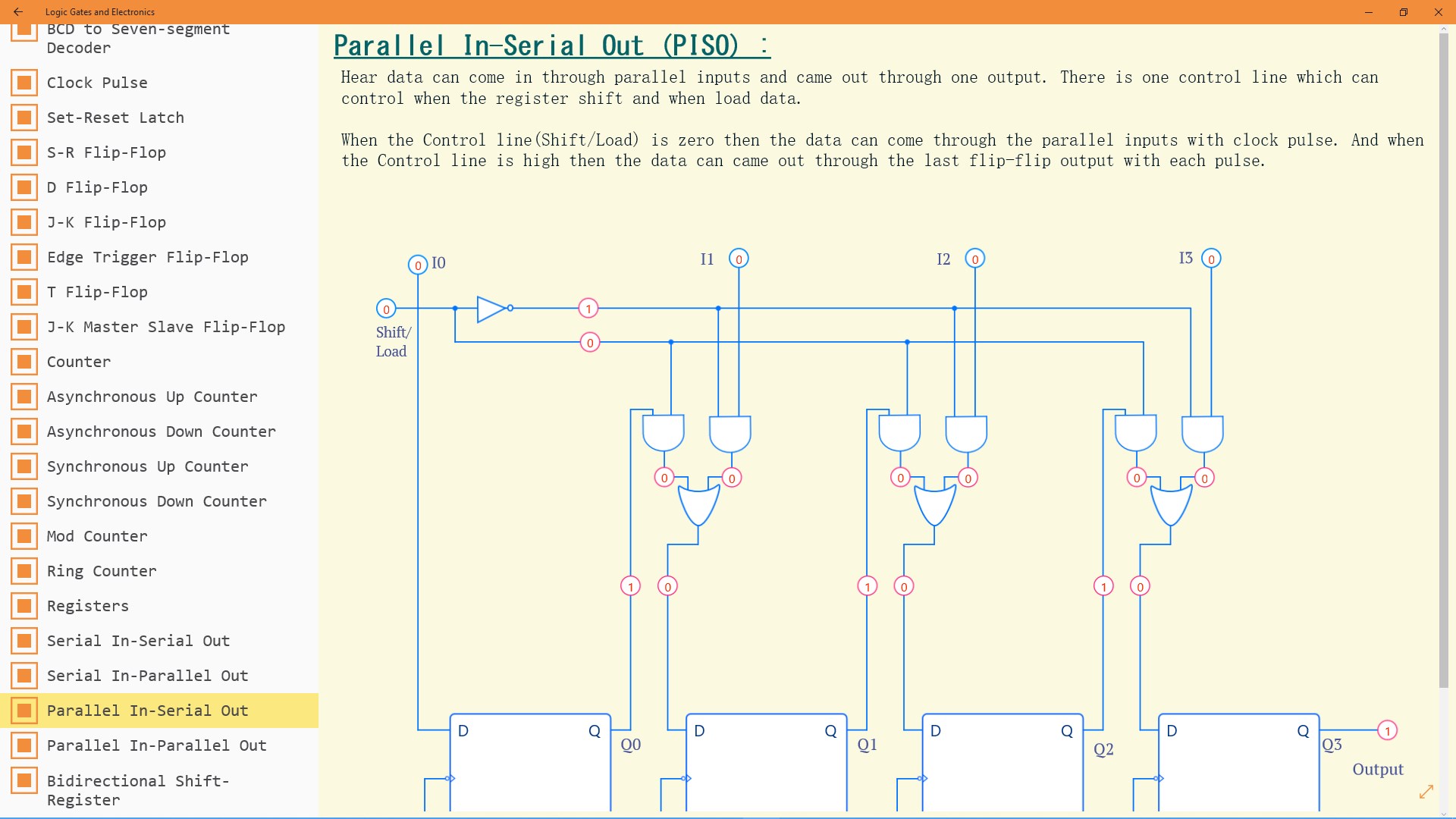This screenshot has width=1456, height=819.
Task: Click the orange icon beside Mod Counter
Action: point(25,536)
